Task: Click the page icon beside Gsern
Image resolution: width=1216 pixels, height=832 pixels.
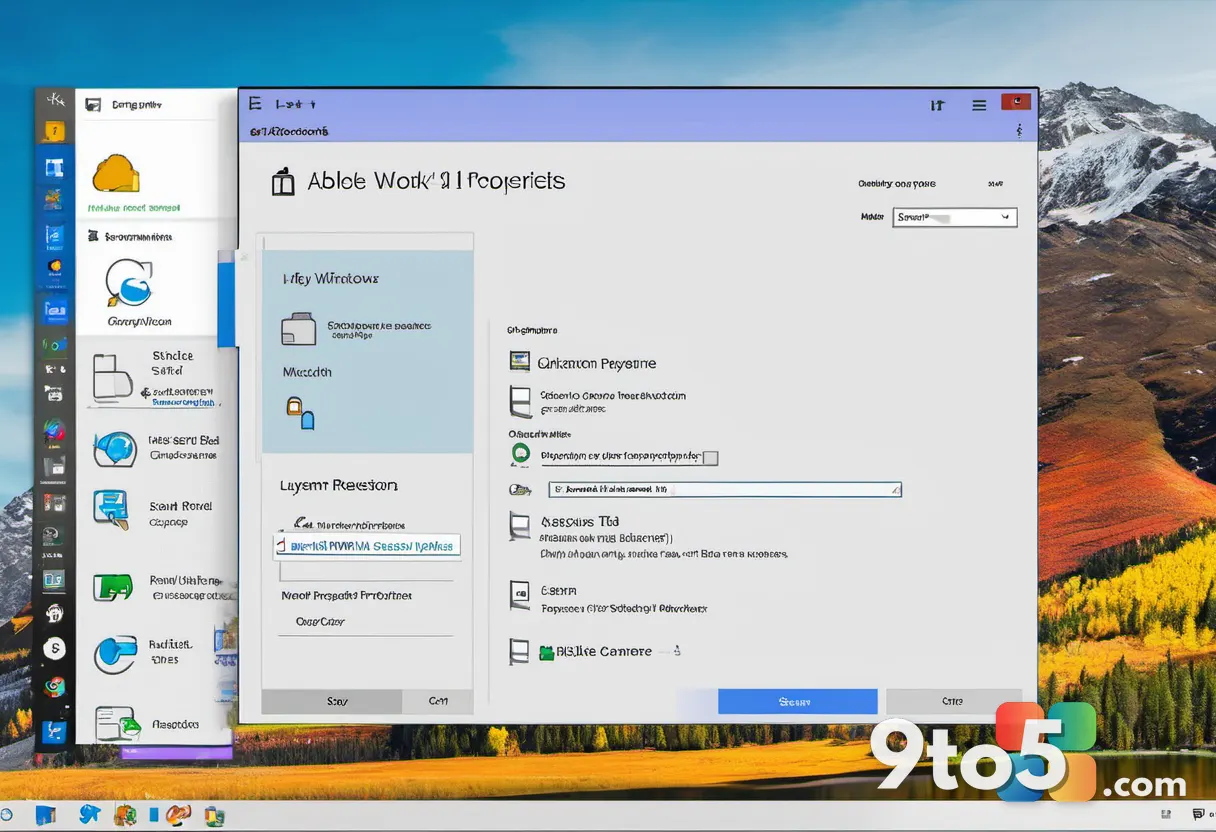Action: pos(519,594)
